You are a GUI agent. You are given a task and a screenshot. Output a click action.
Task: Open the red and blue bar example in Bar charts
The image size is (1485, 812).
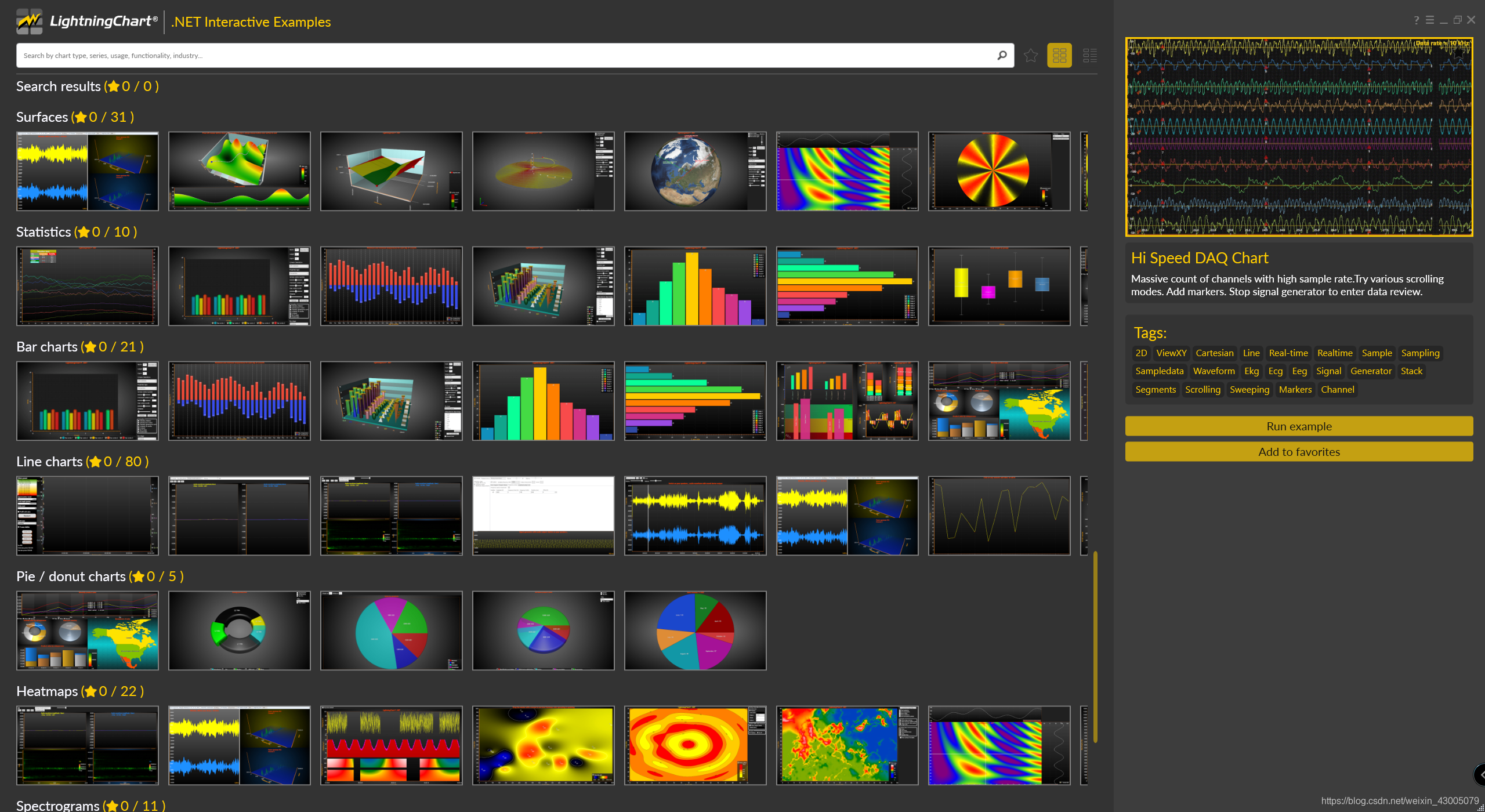click(239, 401)
